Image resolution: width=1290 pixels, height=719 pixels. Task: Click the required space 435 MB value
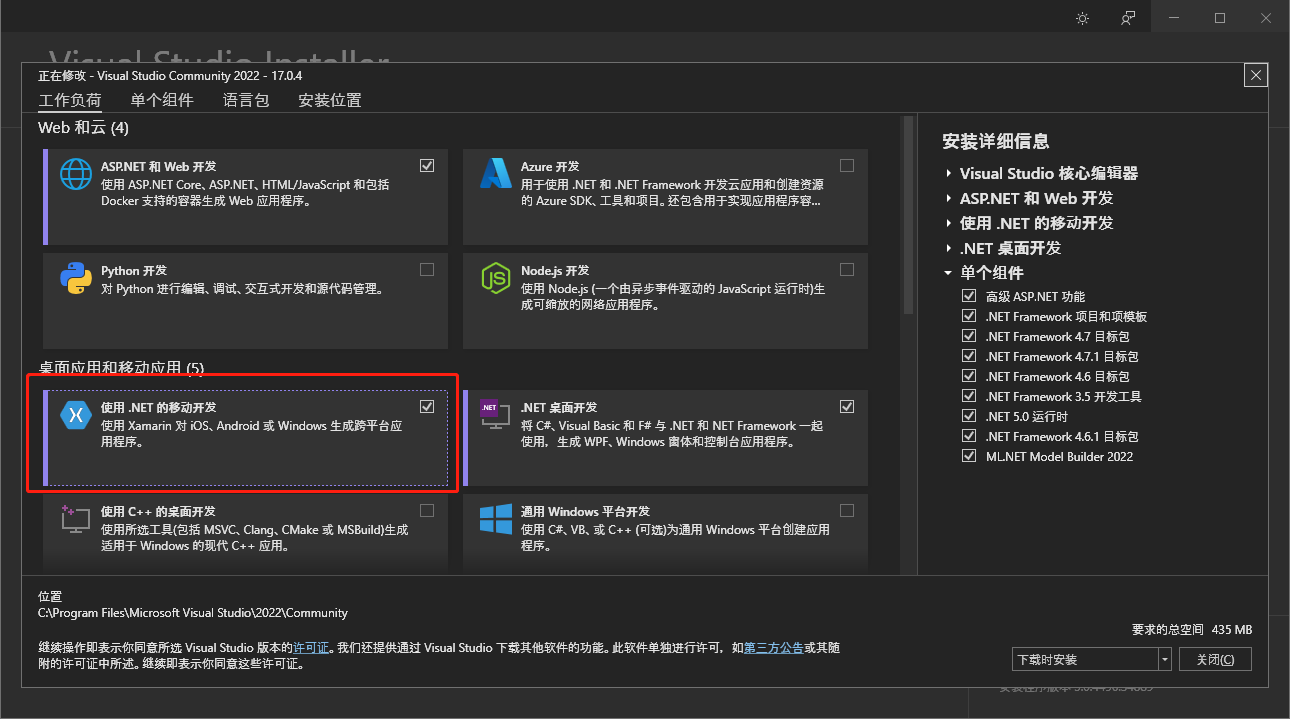(x=1232, y=630)
